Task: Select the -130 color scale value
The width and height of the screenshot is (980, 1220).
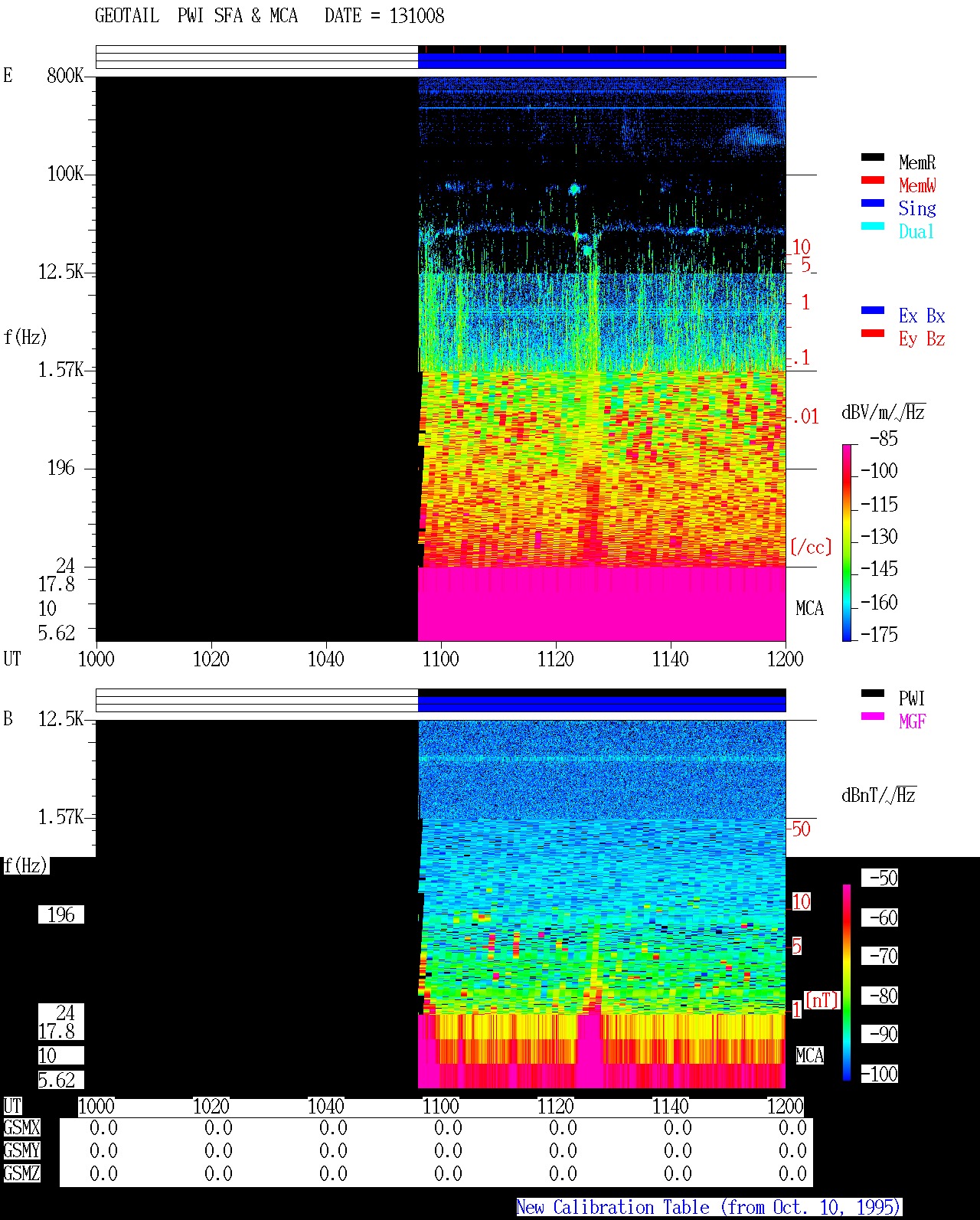Action: pos(879,537)
